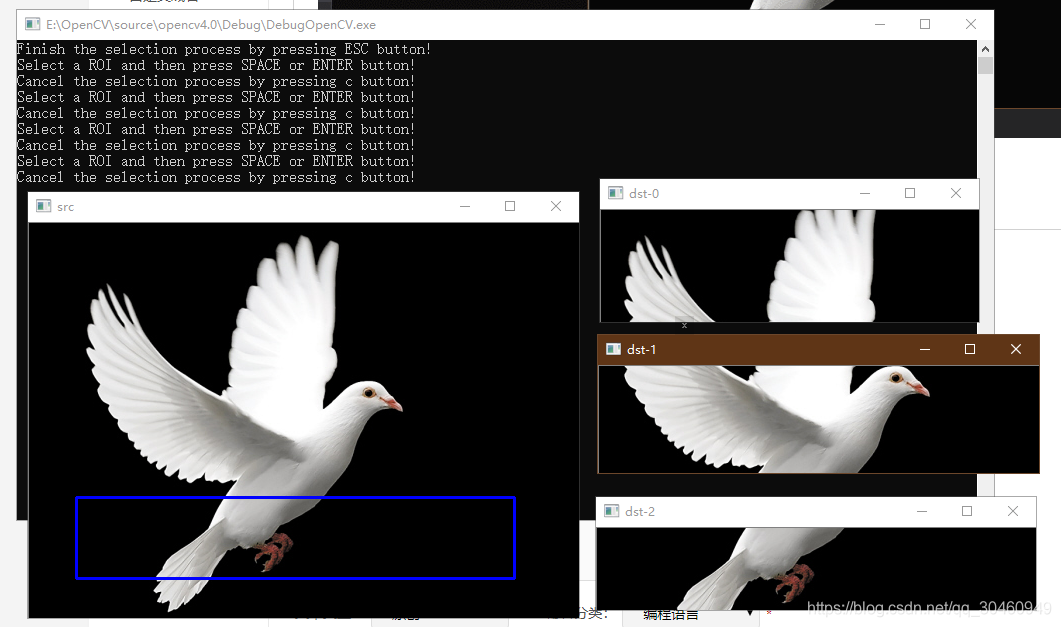Viewport: 1061px width, 627px height.
Task: Maximize the dst-2 window
Action: pyautogui.click(x=966, y=511)
